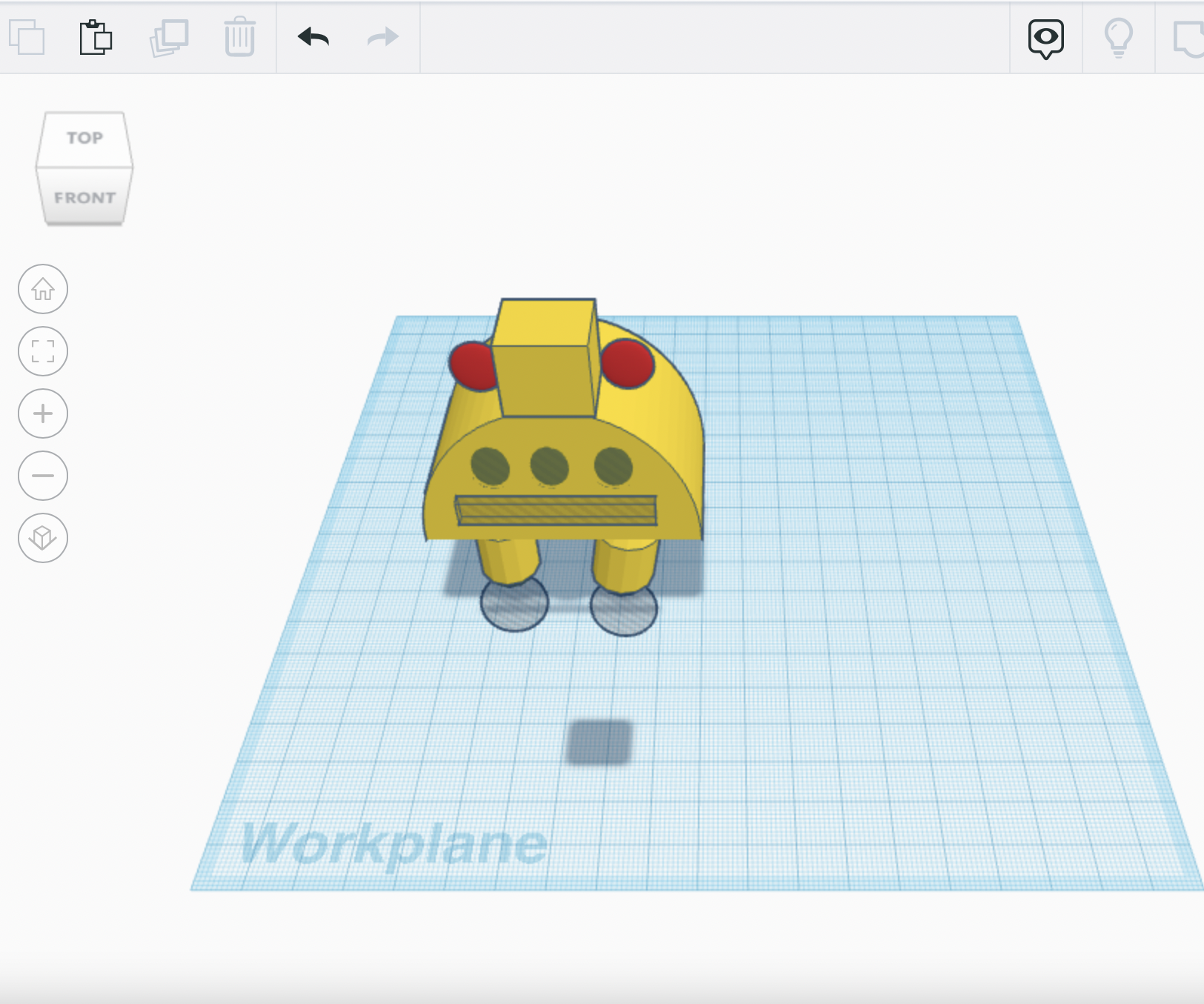The height and width of the screenshot is (1004, 1204).
Task: Copy the selected shape
Action: point(27,38)
